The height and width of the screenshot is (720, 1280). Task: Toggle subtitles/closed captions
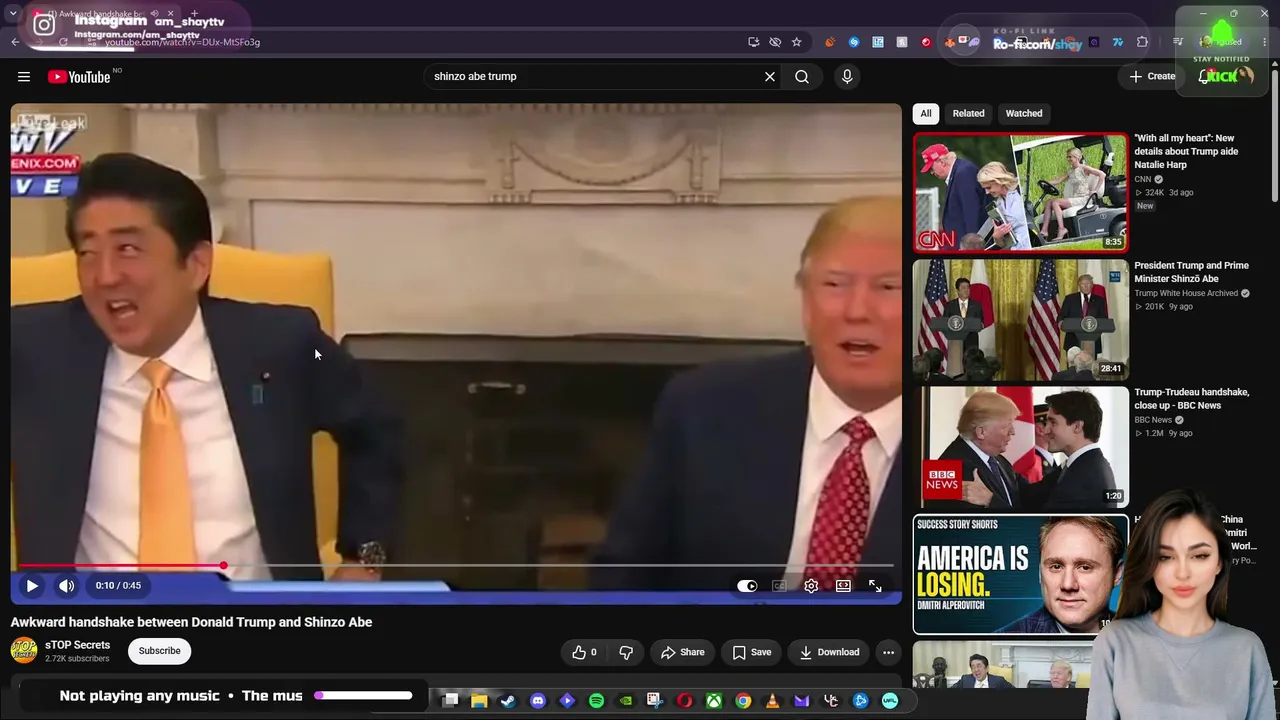(779, 586)
